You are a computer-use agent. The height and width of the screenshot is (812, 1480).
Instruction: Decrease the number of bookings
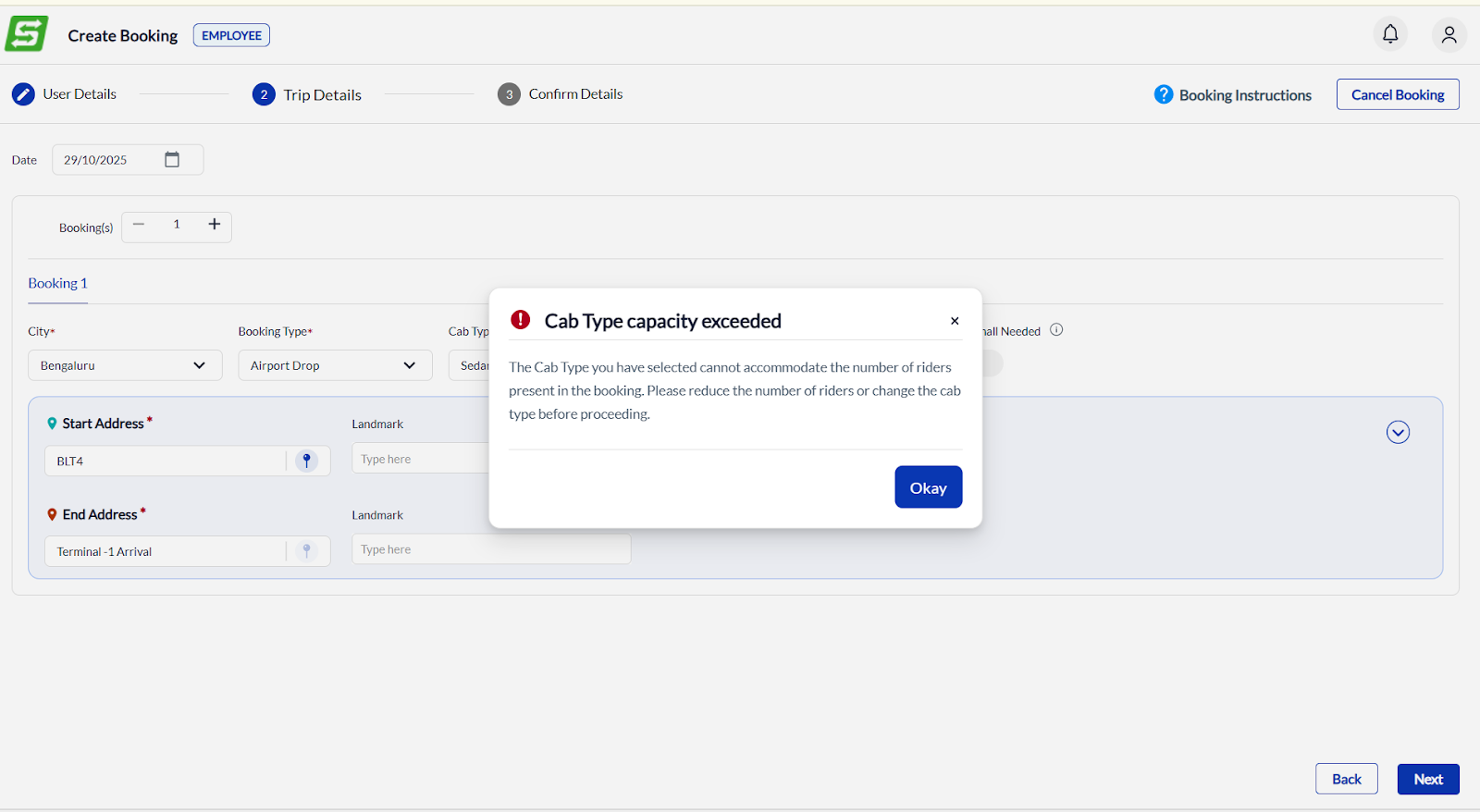coord(139,225)
